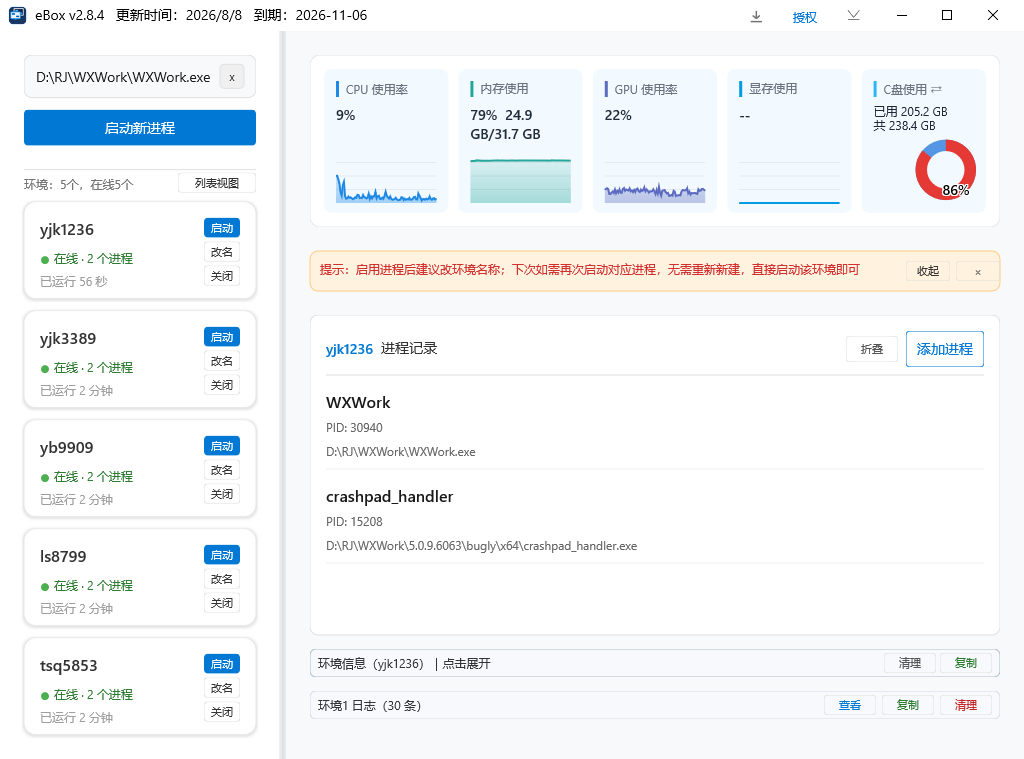Open the CPU 使用率 stats card
Viewport: 1024px width, 759px height.
tap(386, 141)
